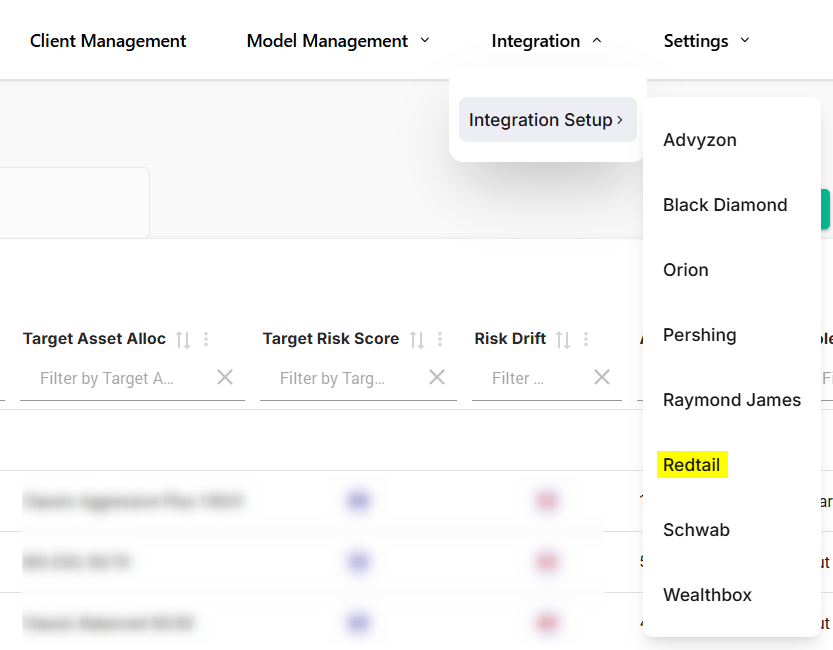This screenshot has height=650, width=833.
Task: Choose Schwab integration
Action: (696, 530)
